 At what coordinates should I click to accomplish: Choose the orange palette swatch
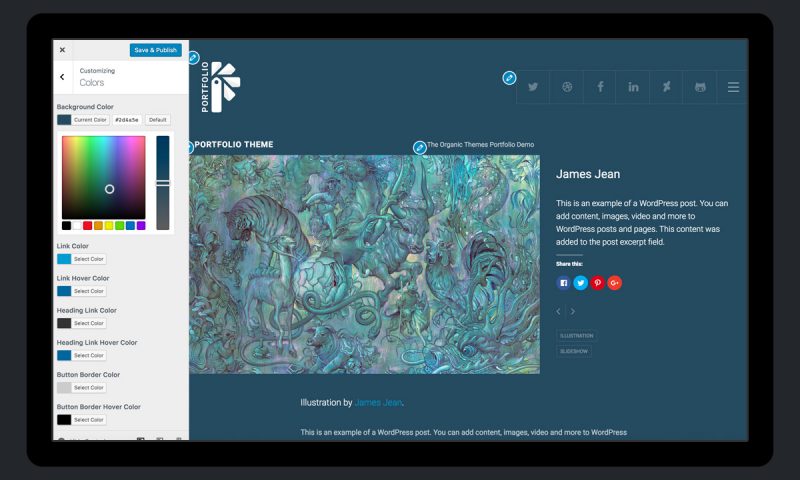point(98,225)
